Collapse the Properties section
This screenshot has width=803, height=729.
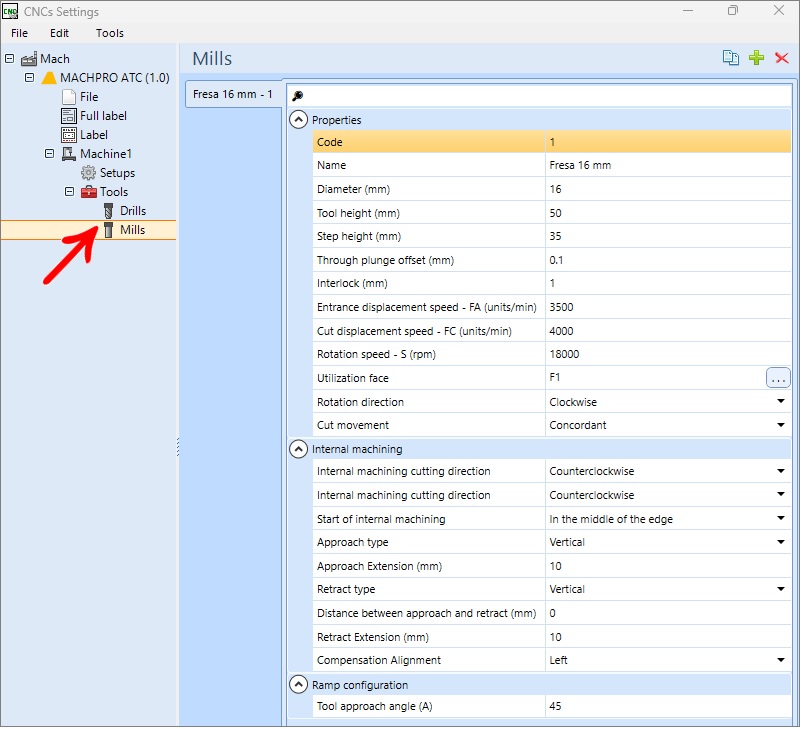(x=299, y=120)
